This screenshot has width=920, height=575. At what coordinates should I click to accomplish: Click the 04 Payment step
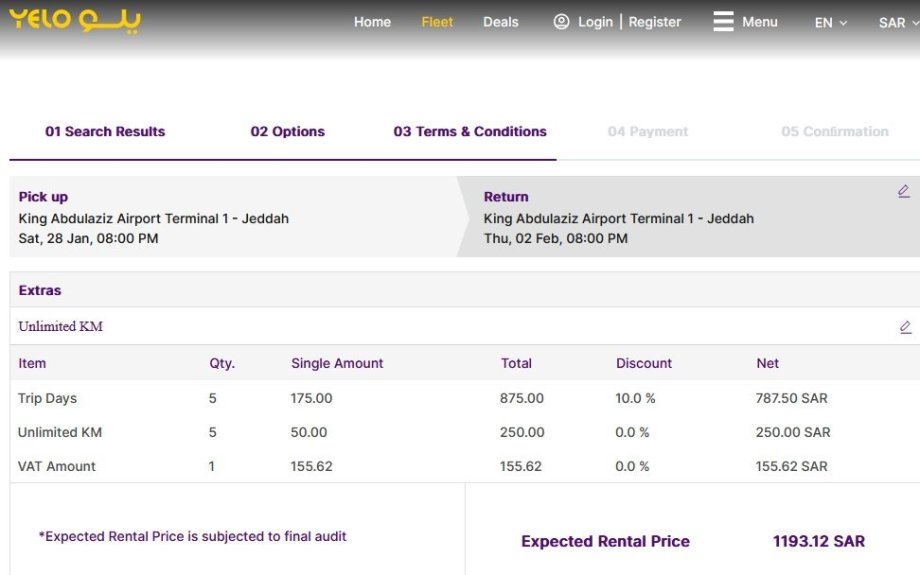click(648, 131)
